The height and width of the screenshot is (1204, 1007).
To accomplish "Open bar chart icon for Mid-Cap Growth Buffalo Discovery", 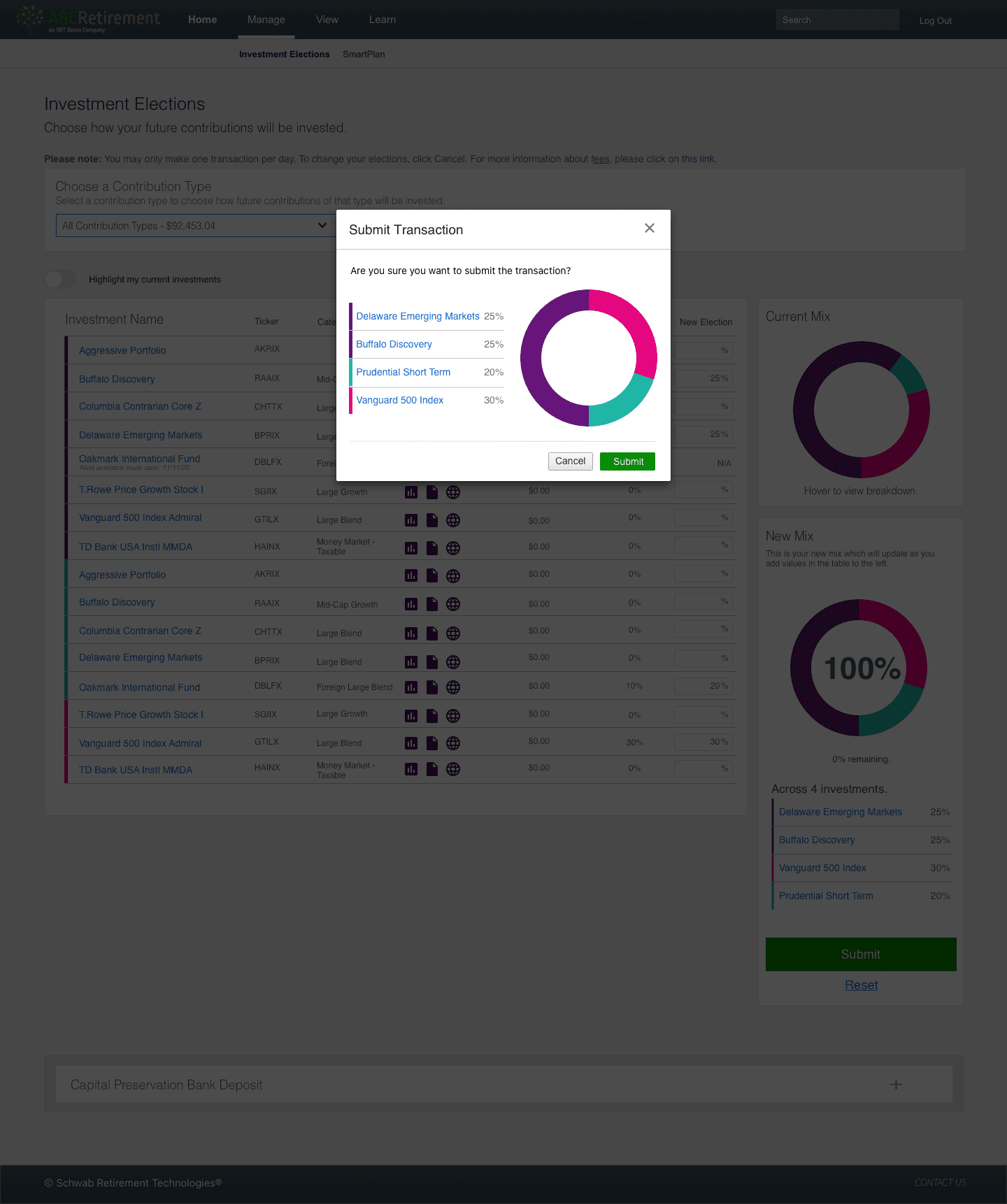I will (411, 604).
